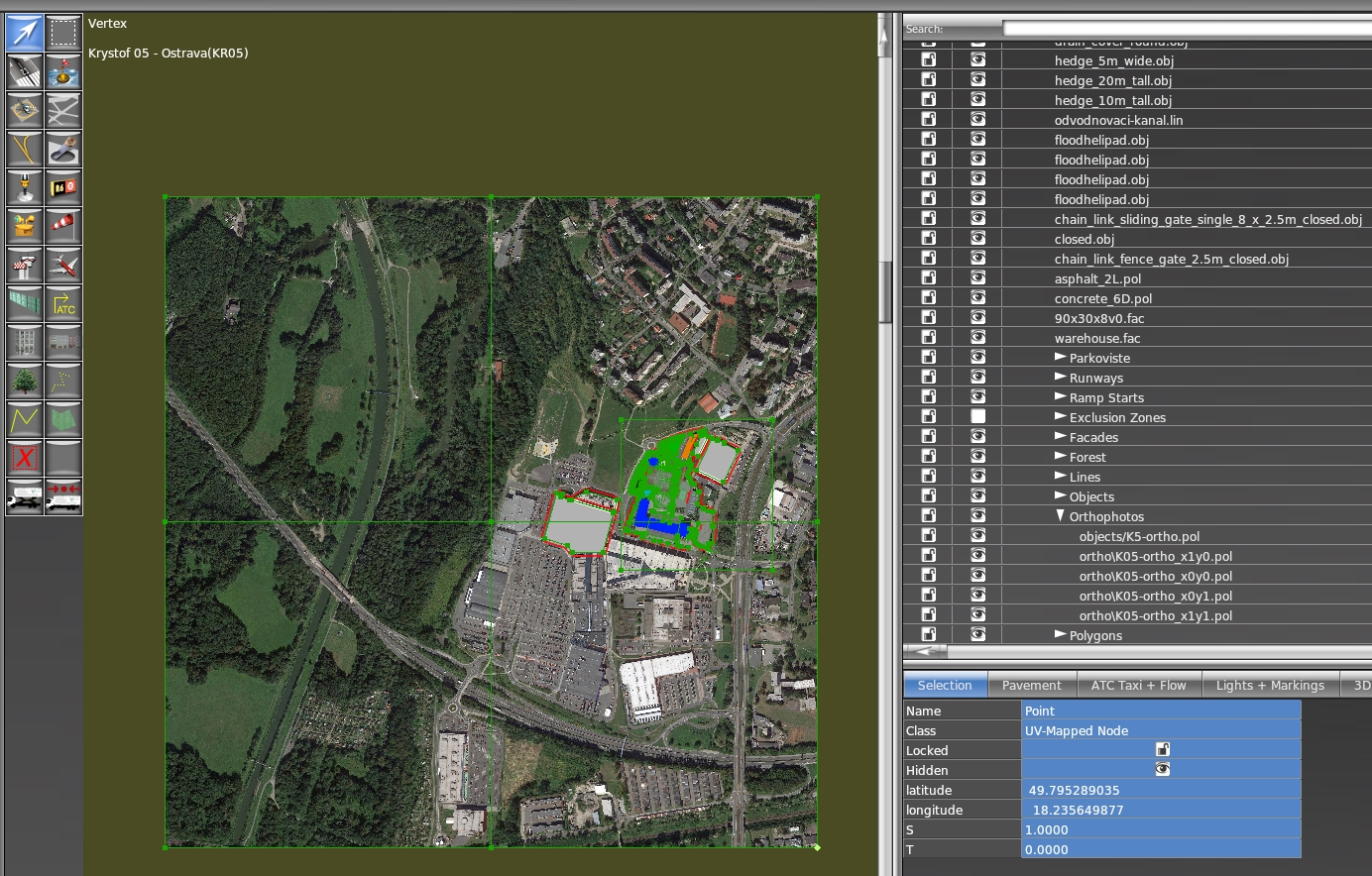The width and height of the screenshot is (1372, 876).
Task: Select the Vertex arrow tool
Action: (x=24, y=33)
